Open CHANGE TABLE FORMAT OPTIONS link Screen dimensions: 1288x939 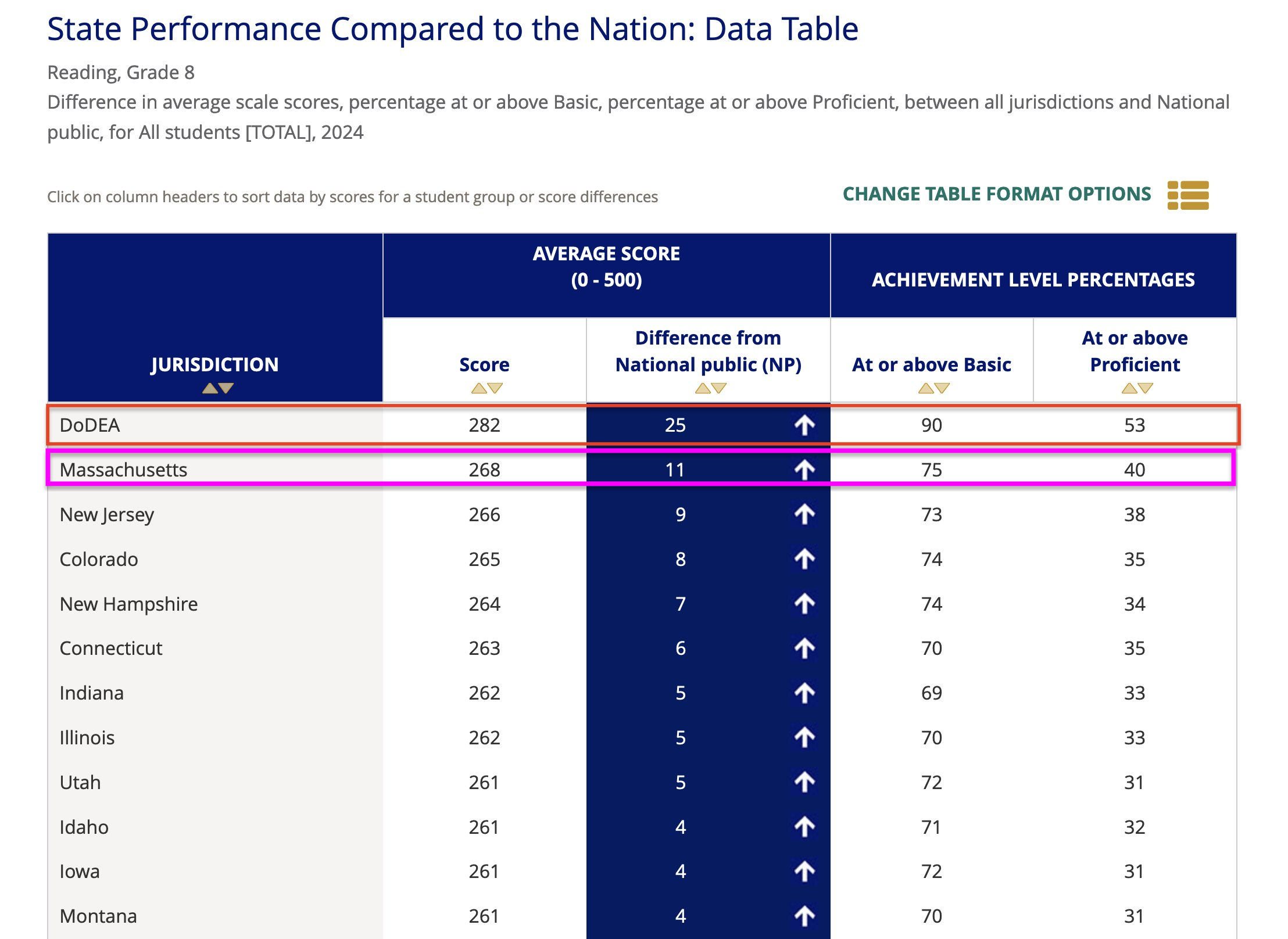(996, 194)
